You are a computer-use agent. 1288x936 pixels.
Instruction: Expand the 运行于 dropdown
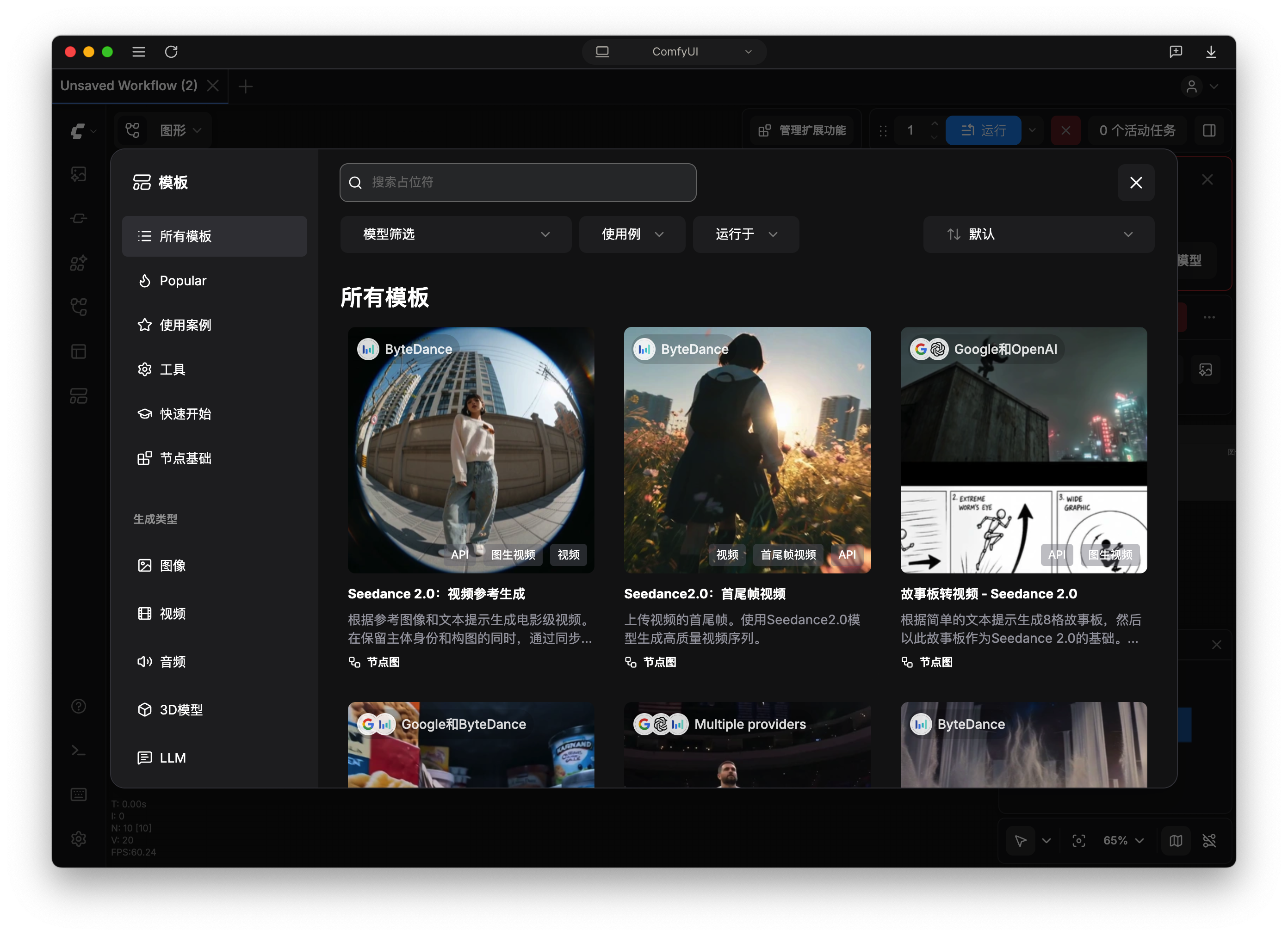click(746, 234)
